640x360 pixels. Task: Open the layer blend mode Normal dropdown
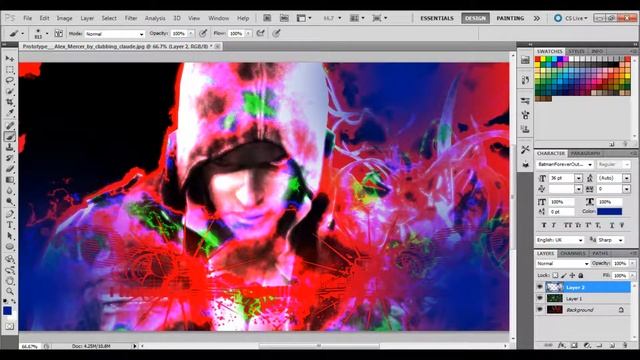pos(562,264)
